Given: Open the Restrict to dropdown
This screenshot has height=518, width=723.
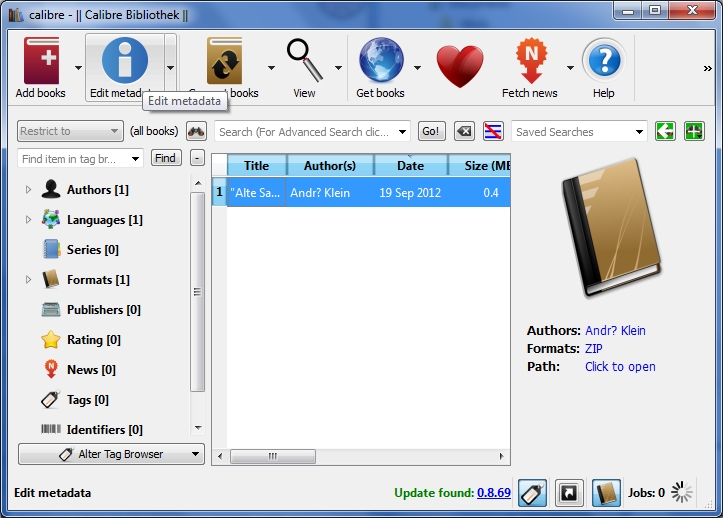Looking at the screenshot, I should 70,131.
